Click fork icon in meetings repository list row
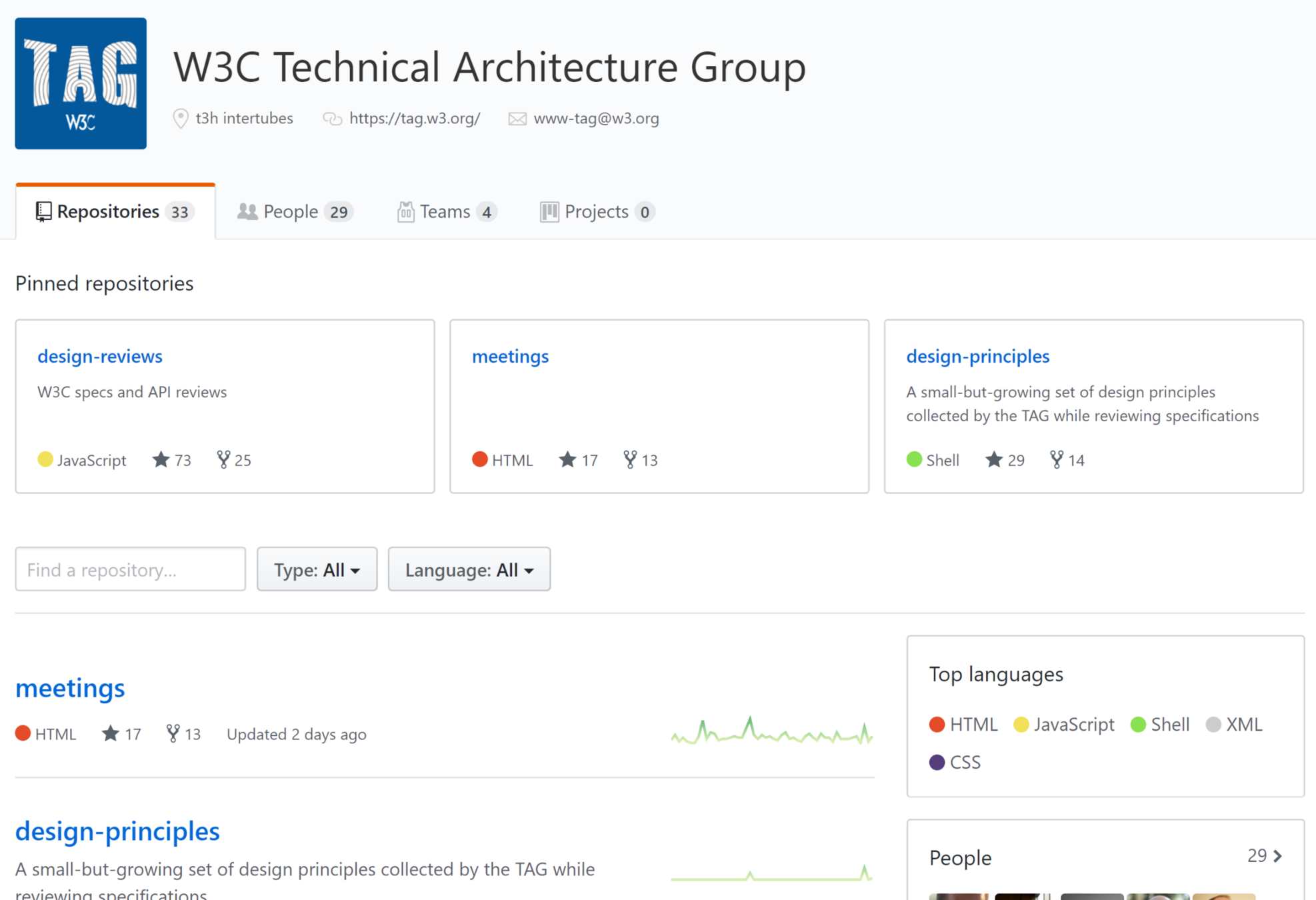 pyautogui.click(x=173, y=733)
